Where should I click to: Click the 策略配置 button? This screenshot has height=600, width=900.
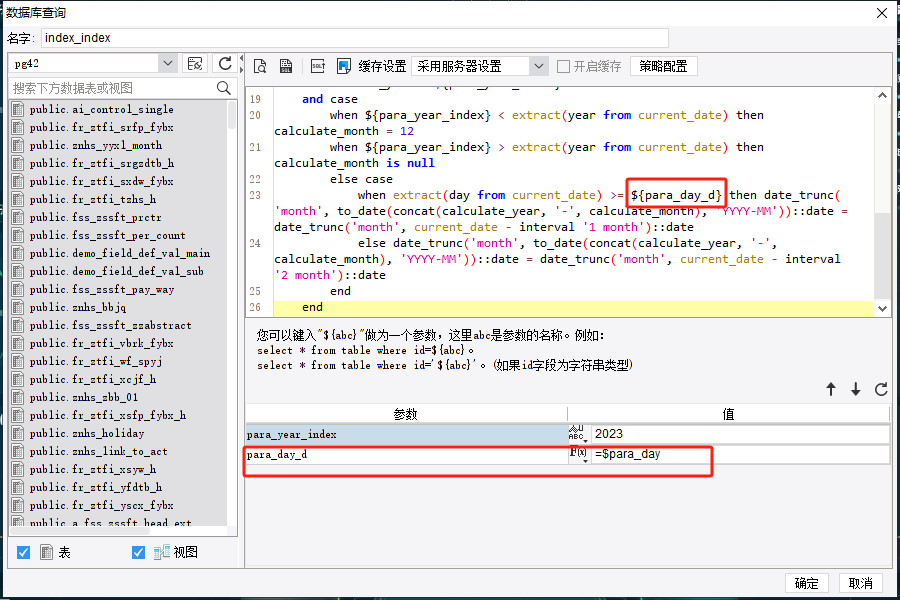(x=663, y=66)
